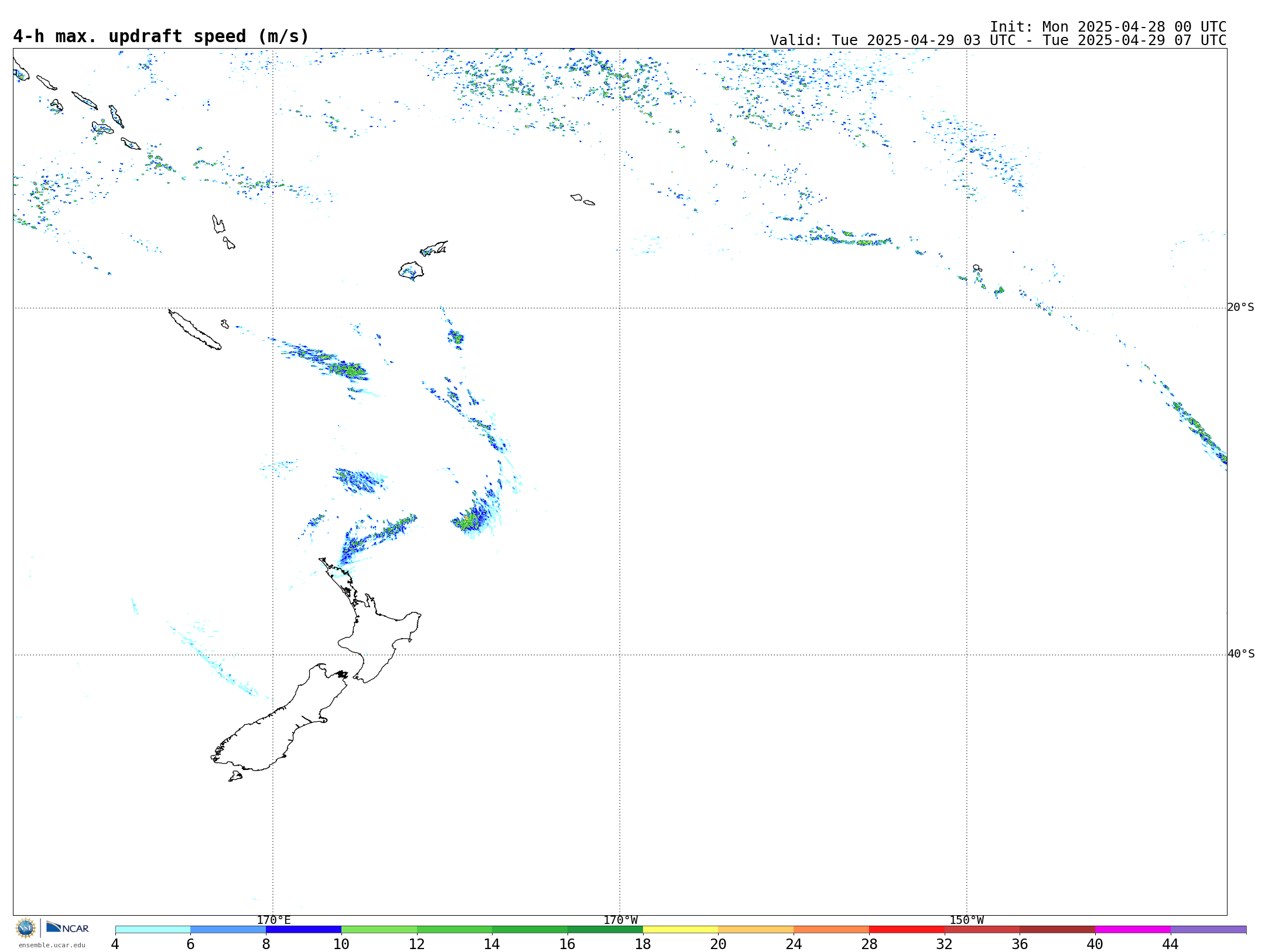Click the colorbar tick label '18'
Viewport: 1265px width, 952px height.
pyautogui.click(x=643, y=944)
